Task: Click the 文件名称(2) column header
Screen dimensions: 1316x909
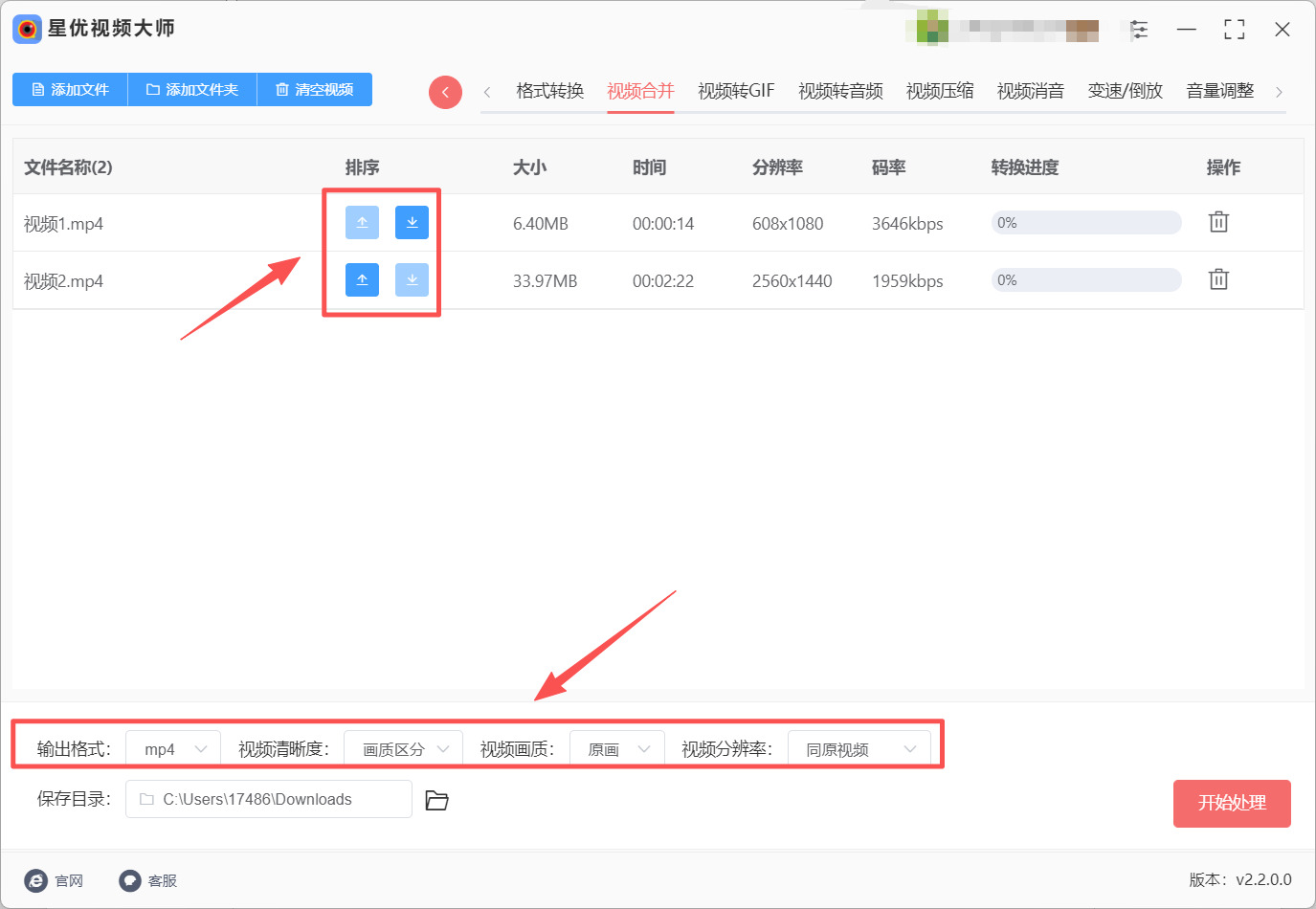Action: tap(68, 167)
